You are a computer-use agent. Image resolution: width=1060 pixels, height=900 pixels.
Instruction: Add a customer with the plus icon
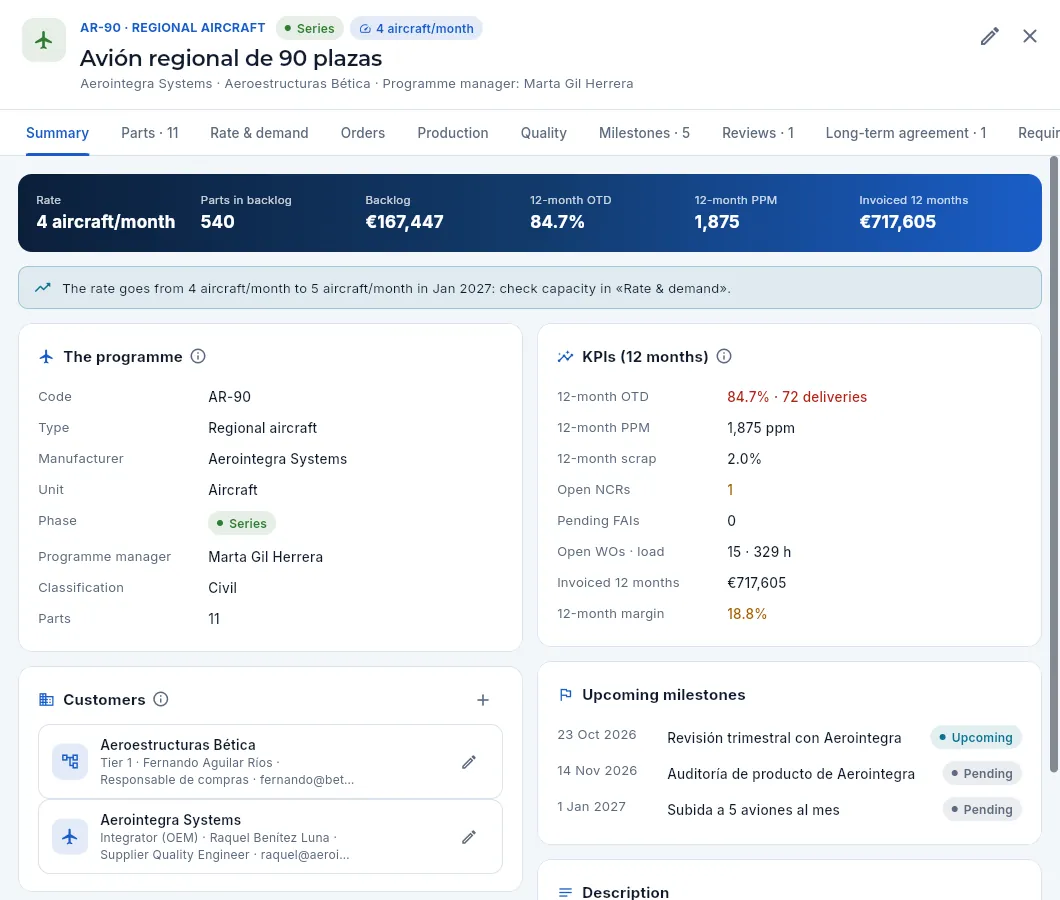483,700
